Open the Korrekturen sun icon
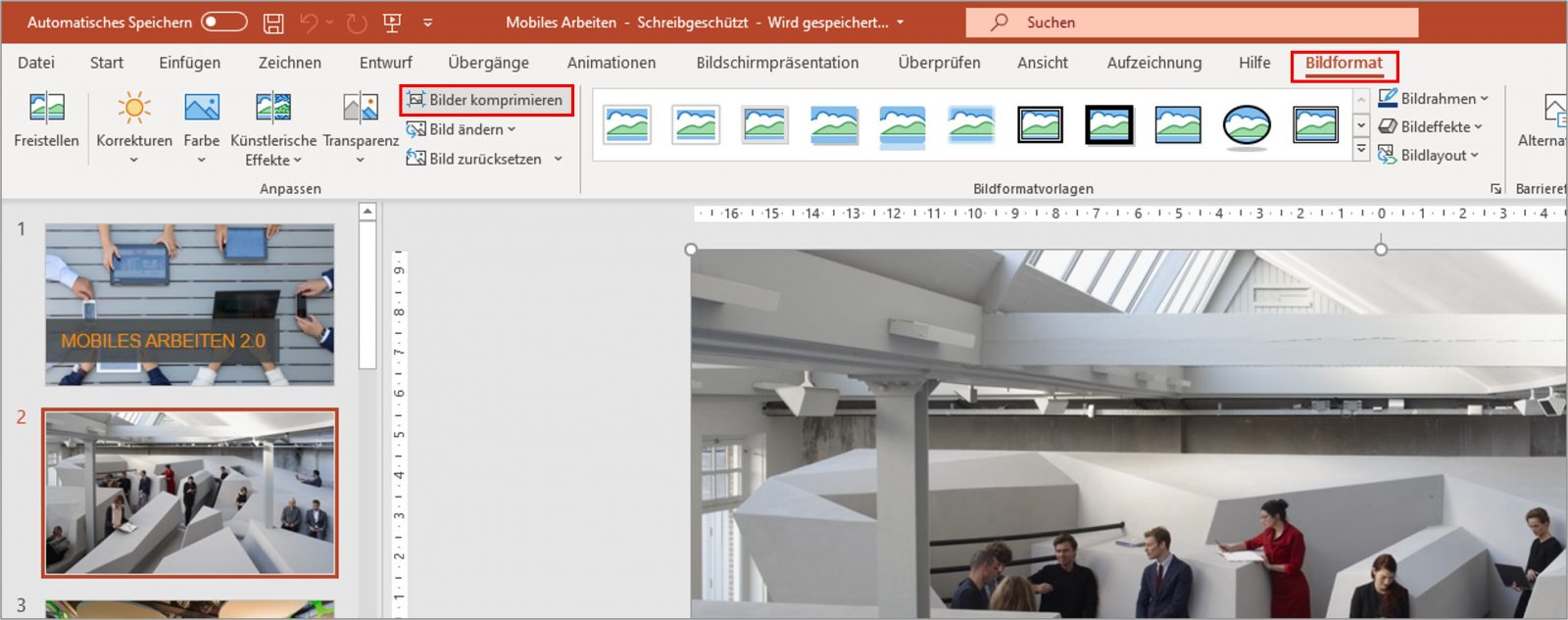 [134, 107]
